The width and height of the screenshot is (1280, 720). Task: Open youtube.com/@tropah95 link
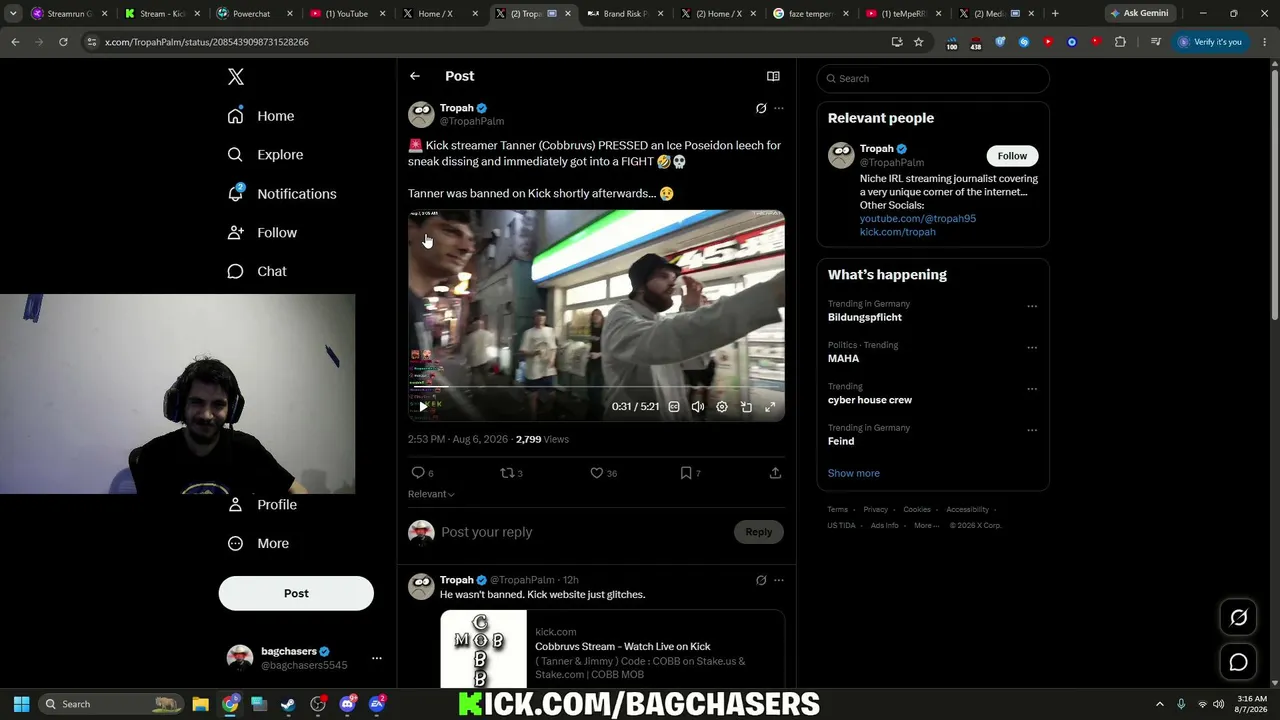pos(918,219)
